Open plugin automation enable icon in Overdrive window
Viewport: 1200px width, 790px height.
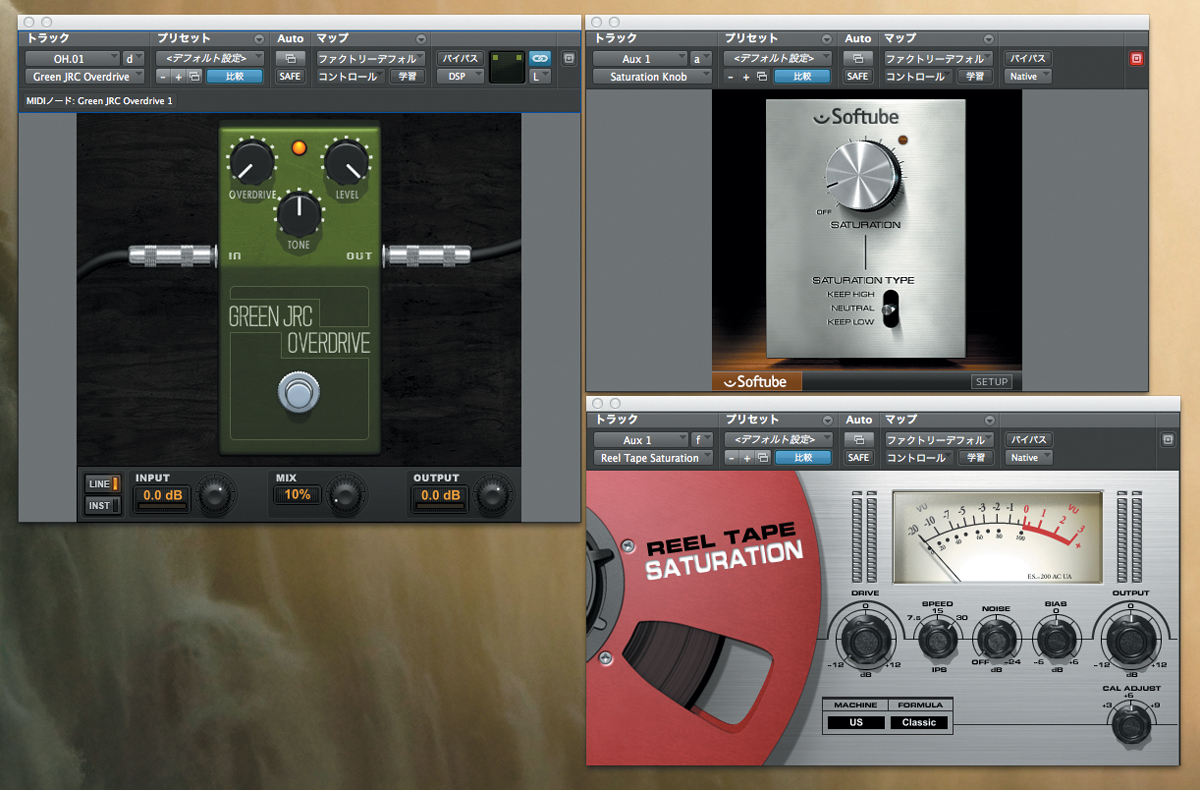290,59
